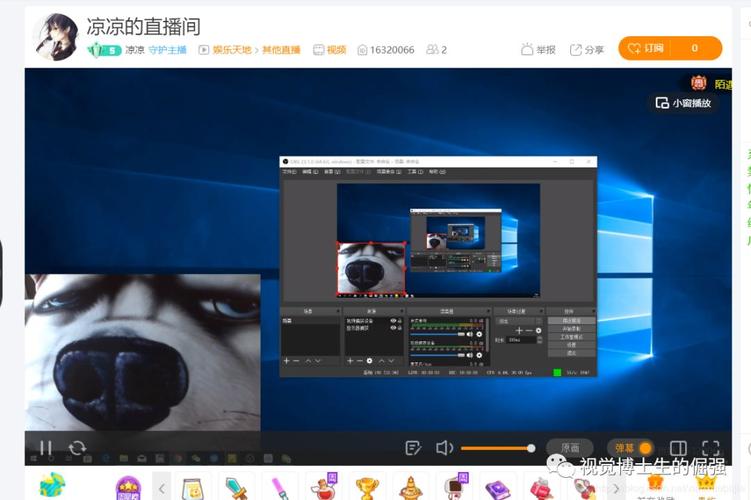Click the room title 凉凉的直播间

[x=143, y=26]
